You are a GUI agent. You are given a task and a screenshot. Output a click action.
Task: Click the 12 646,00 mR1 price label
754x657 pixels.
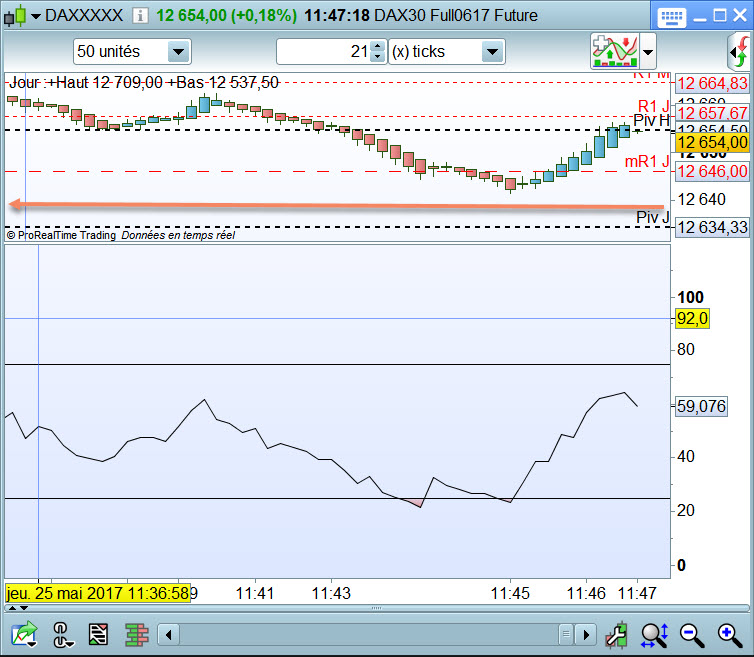(712, 171)
